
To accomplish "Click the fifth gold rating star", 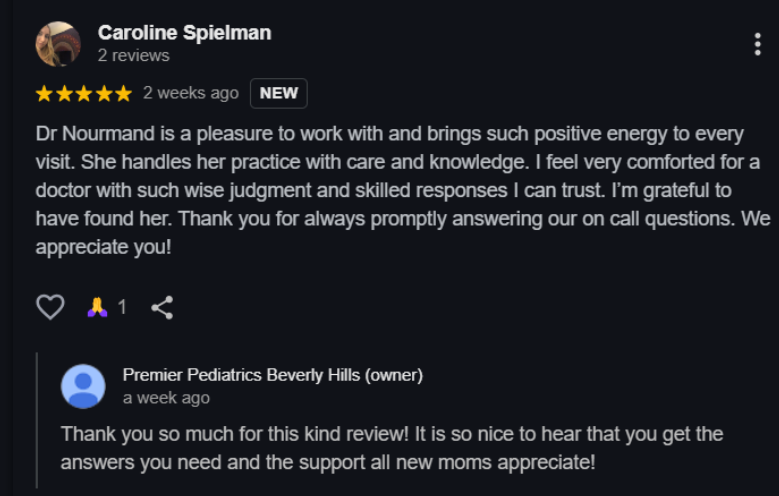I will click(x=123, y=93).
